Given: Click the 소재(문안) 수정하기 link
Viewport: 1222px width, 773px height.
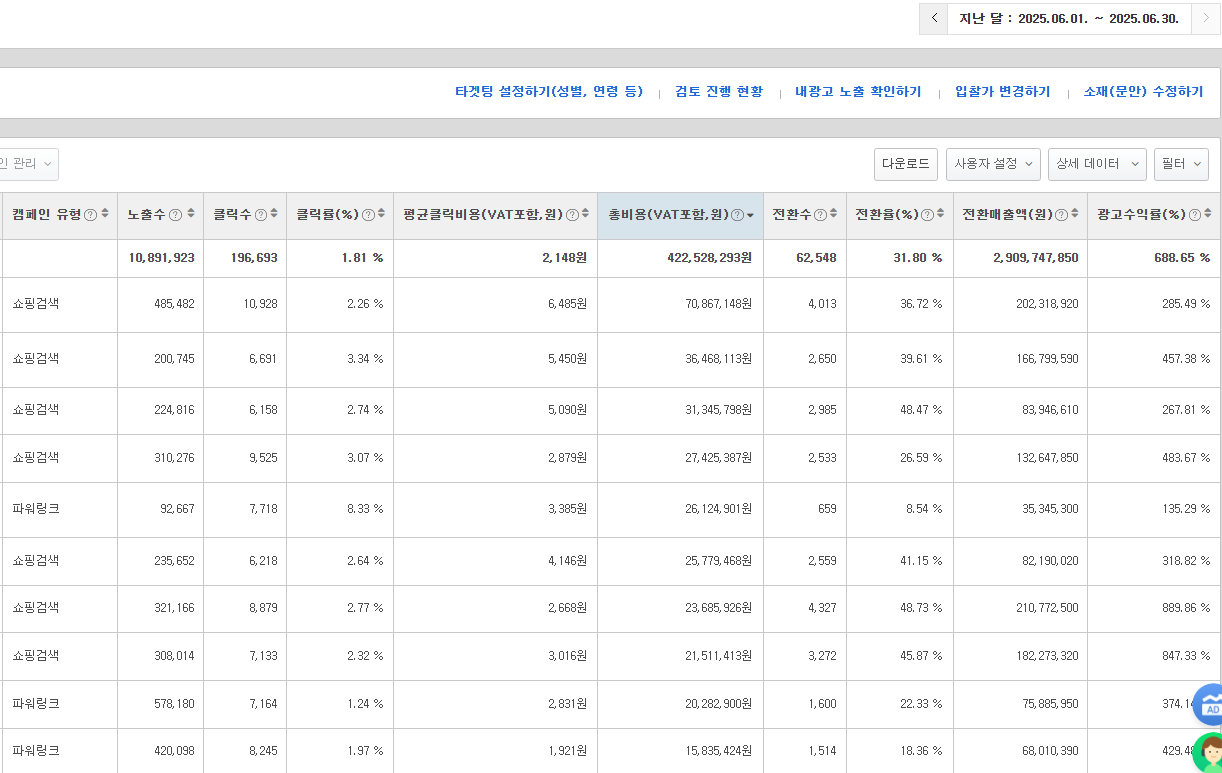Looking at the screenshot, I should tap(1143, 92).
